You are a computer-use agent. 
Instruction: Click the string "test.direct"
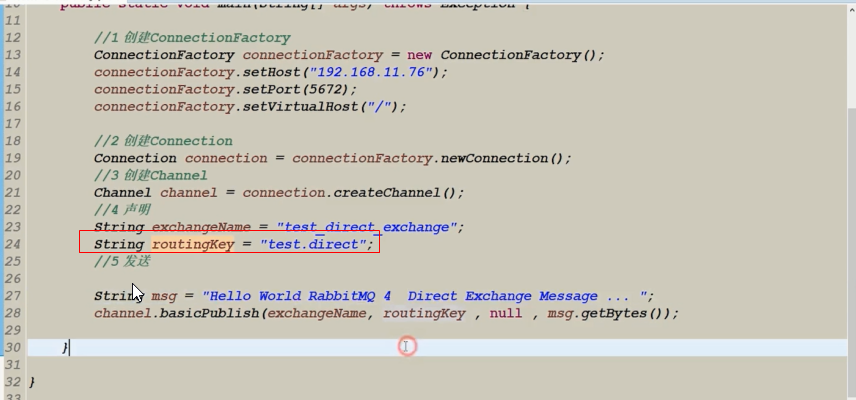click(313, 244)
